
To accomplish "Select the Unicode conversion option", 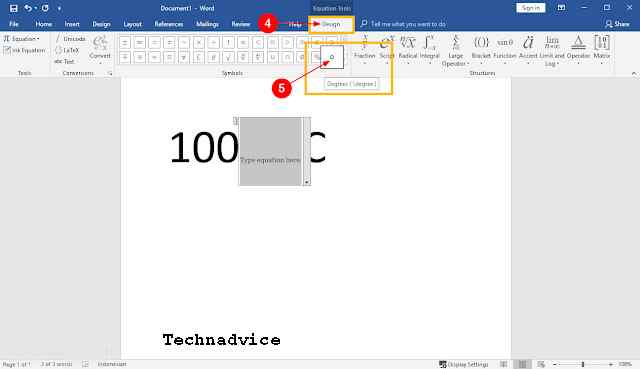I will pos(70,39).
